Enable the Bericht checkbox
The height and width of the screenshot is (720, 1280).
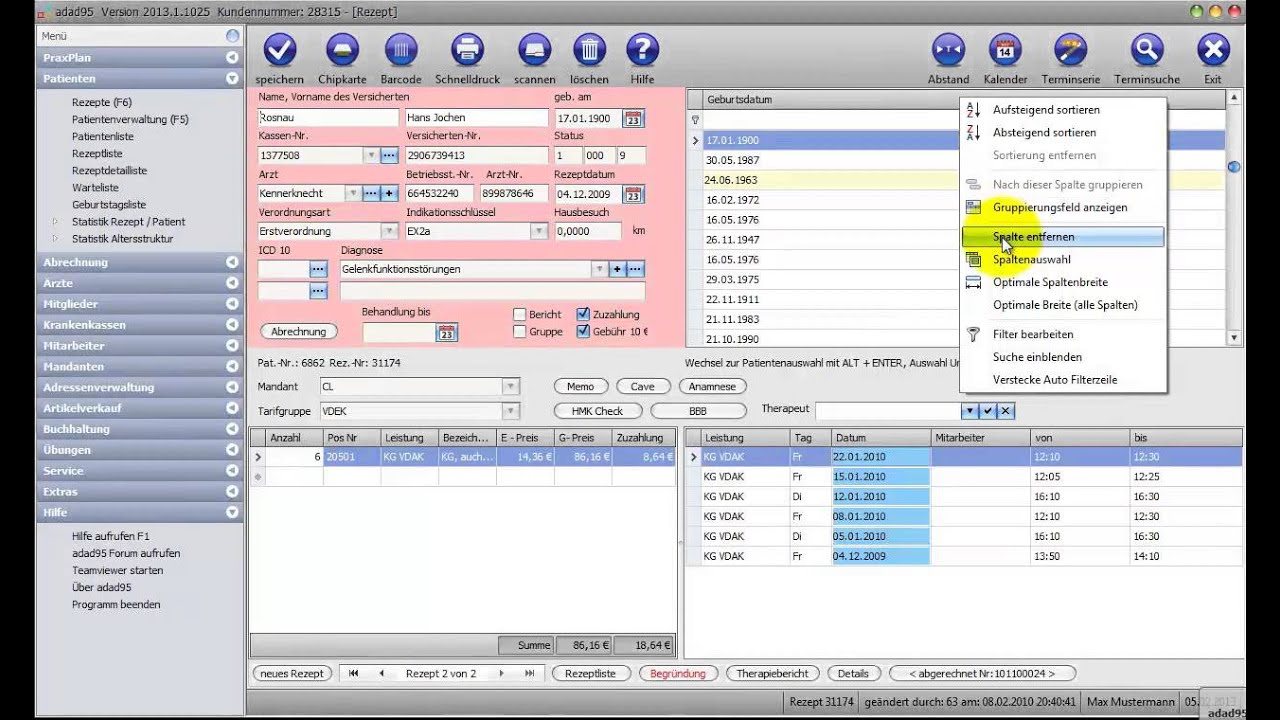pyautogui.click(x=519, y=314)
